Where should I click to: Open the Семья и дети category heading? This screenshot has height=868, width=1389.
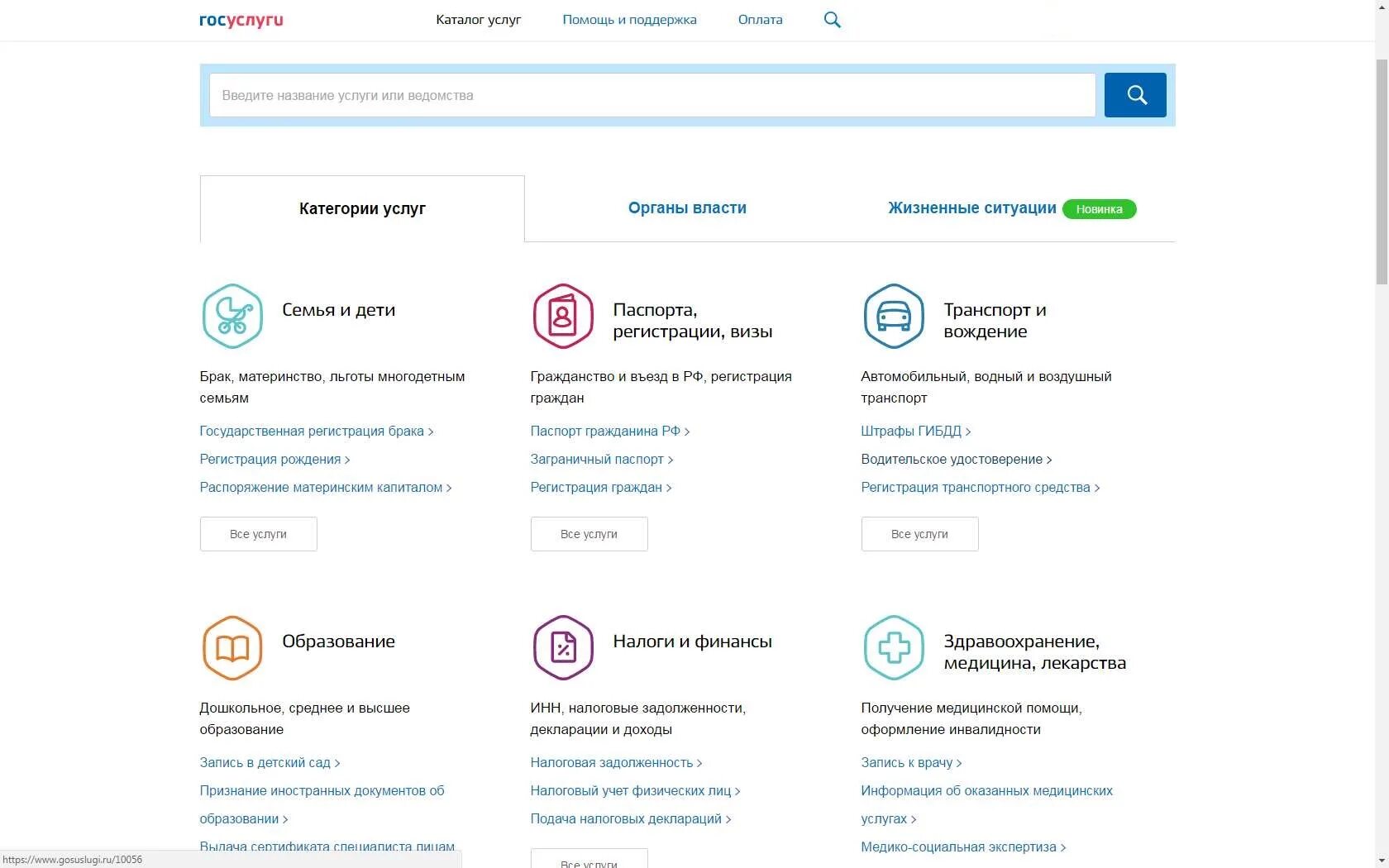(338, 310)
